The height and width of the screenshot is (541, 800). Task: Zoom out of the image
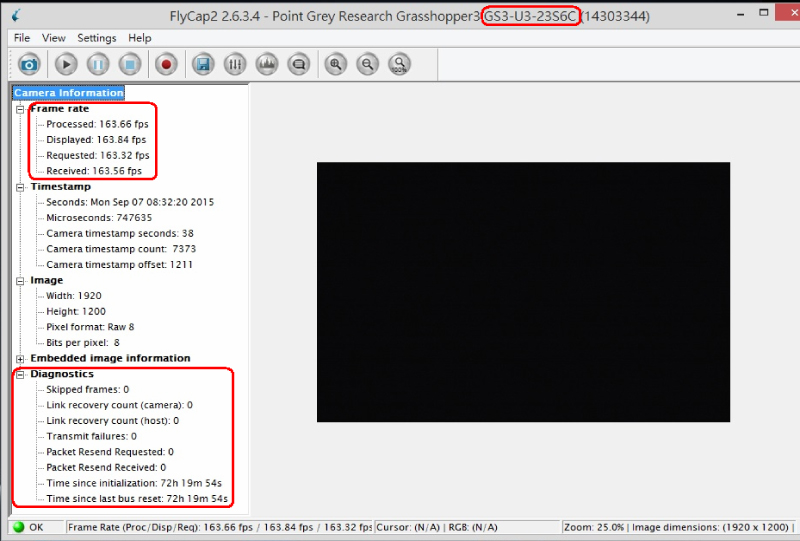368,64
